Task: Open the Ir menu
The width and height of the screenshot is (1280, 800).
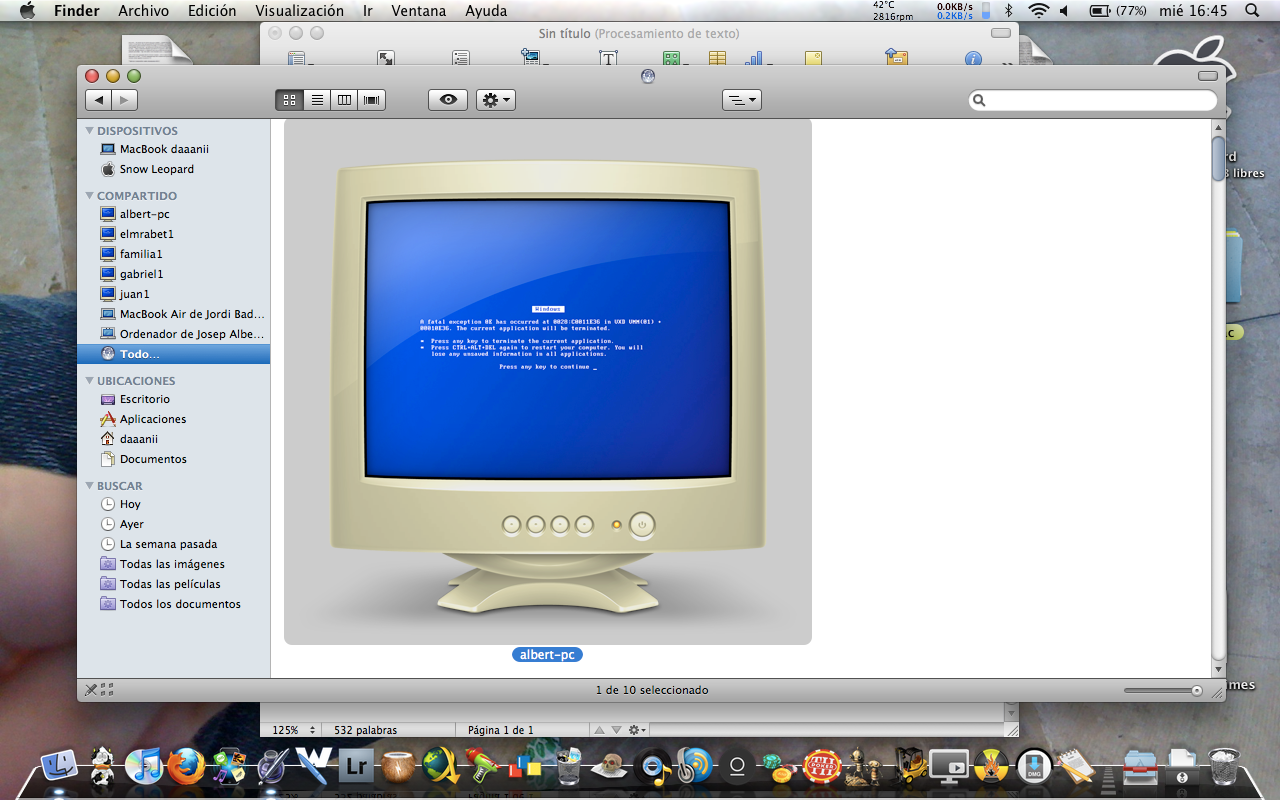Action: pyautogui.click(x=368, y=11)
